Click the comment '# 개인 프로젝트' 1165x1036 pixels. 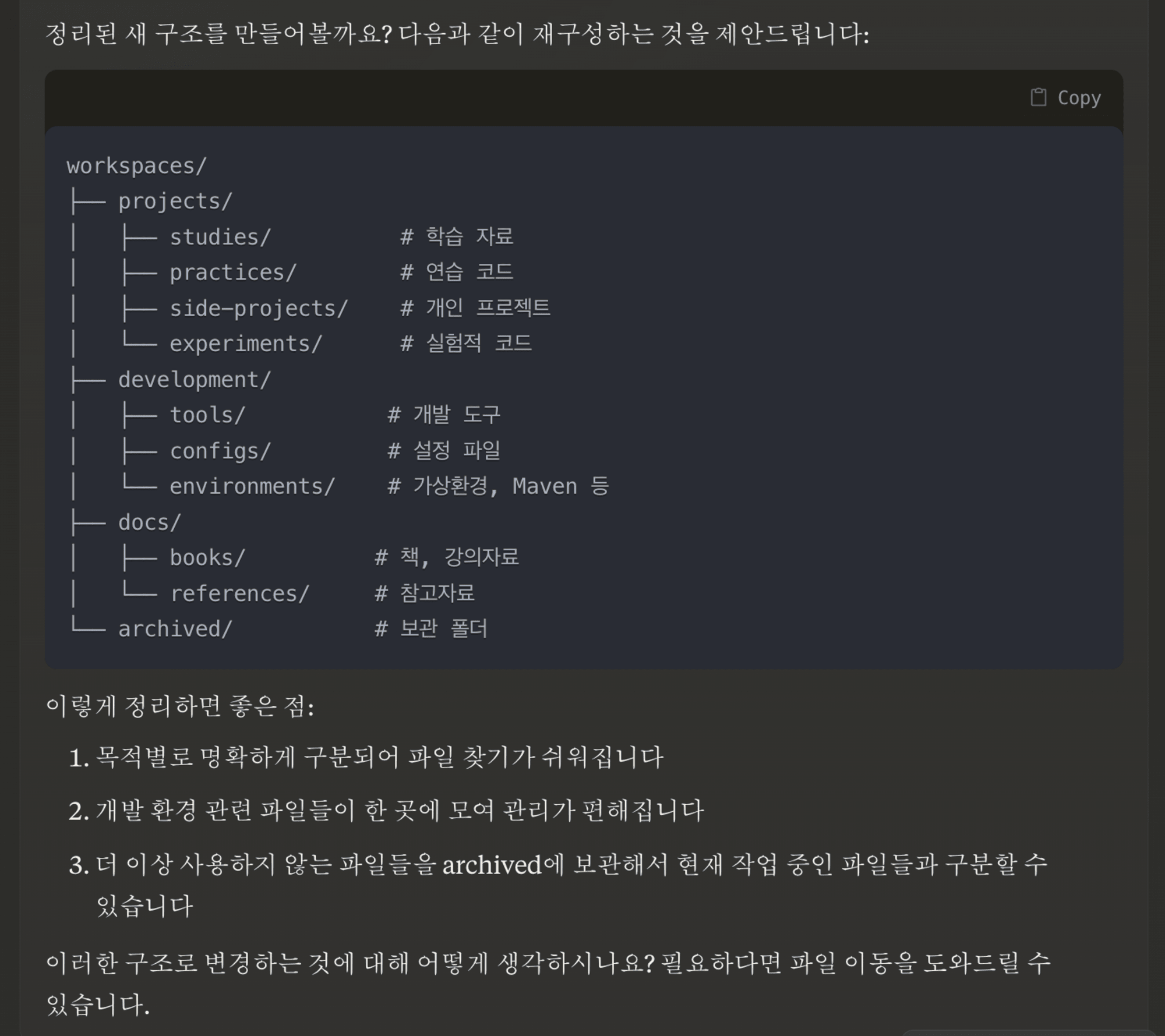click(x=475, y=307)
